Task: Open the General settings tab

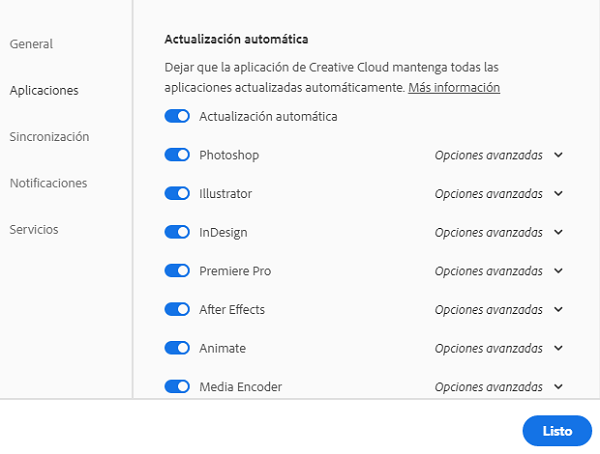Action: (x=31, y=44)
